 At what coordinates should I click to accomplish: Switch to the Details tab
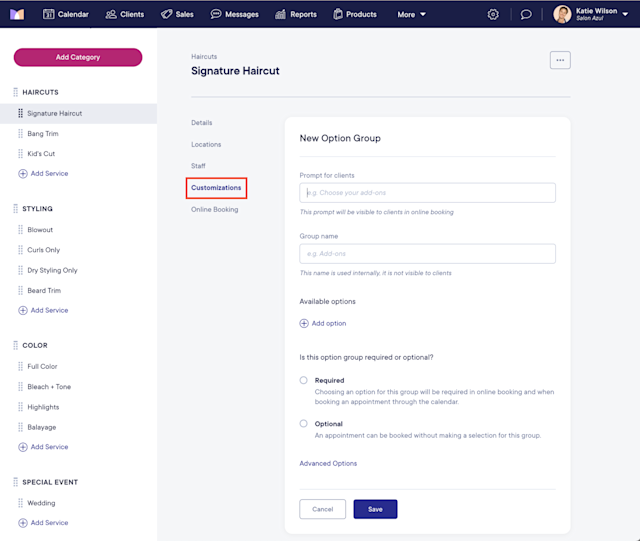202,122
